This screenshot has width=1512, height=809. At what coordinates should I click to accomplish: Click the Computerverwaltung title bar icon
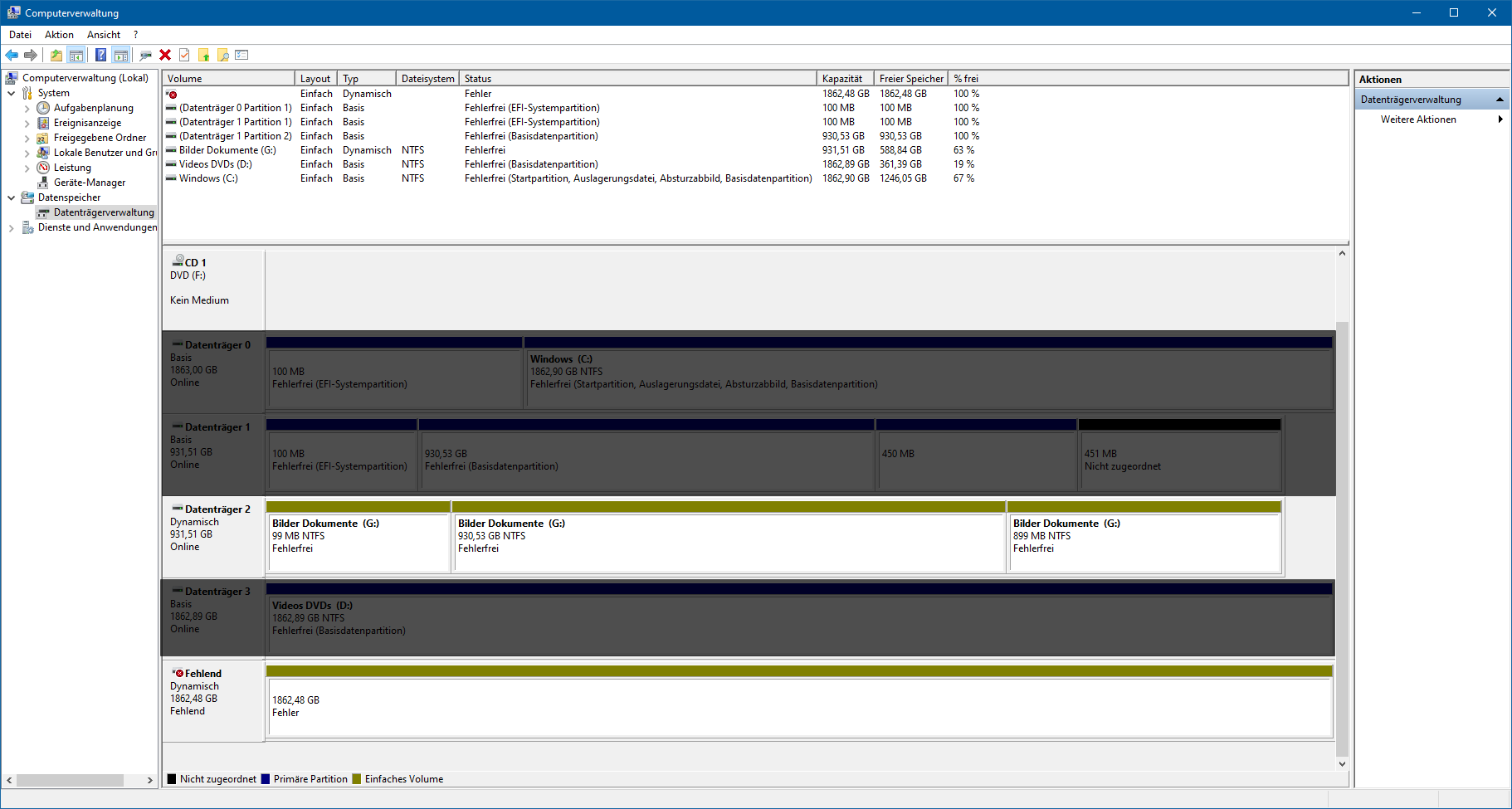tap(13, 12)
